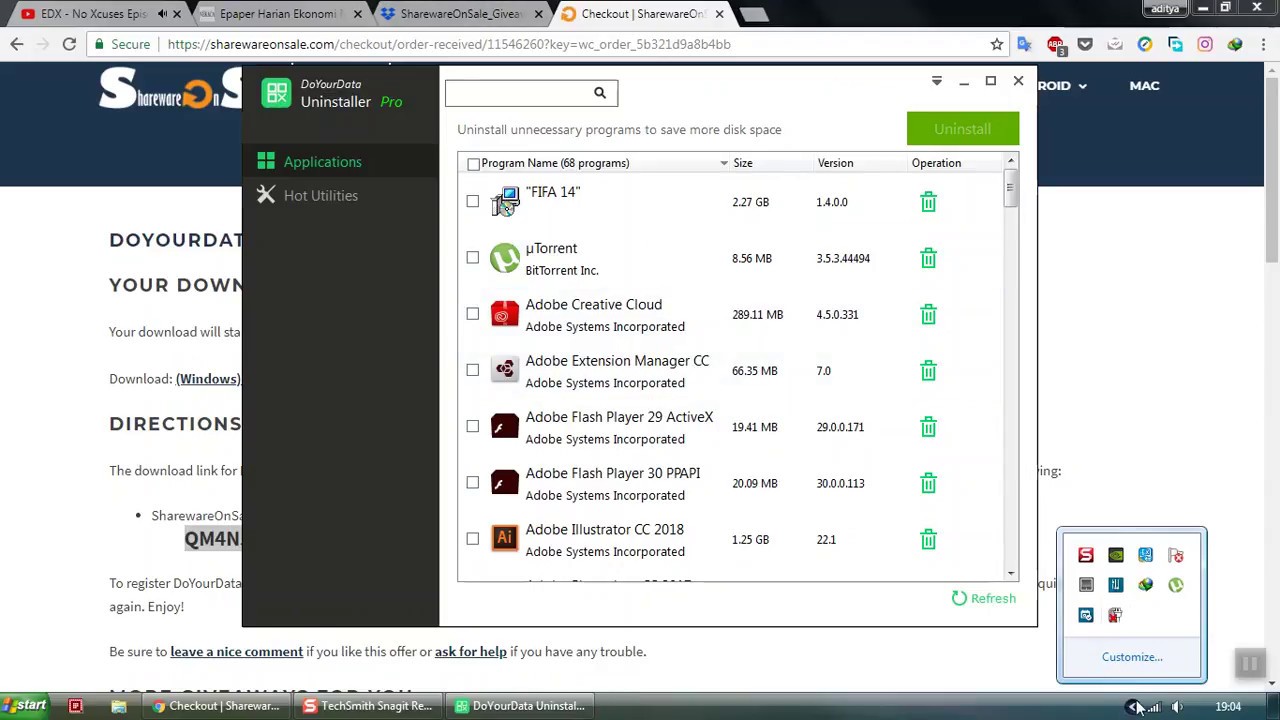
Task: Check the Adobe Extension Manager CC checkbox
Action: 473,370
